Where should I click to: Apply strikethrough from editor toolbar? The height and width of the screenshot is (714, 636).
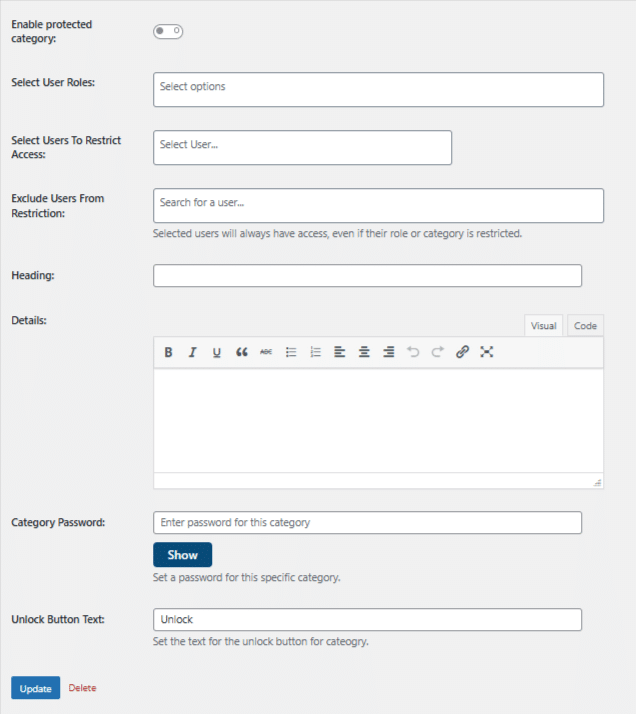point(266,352)
